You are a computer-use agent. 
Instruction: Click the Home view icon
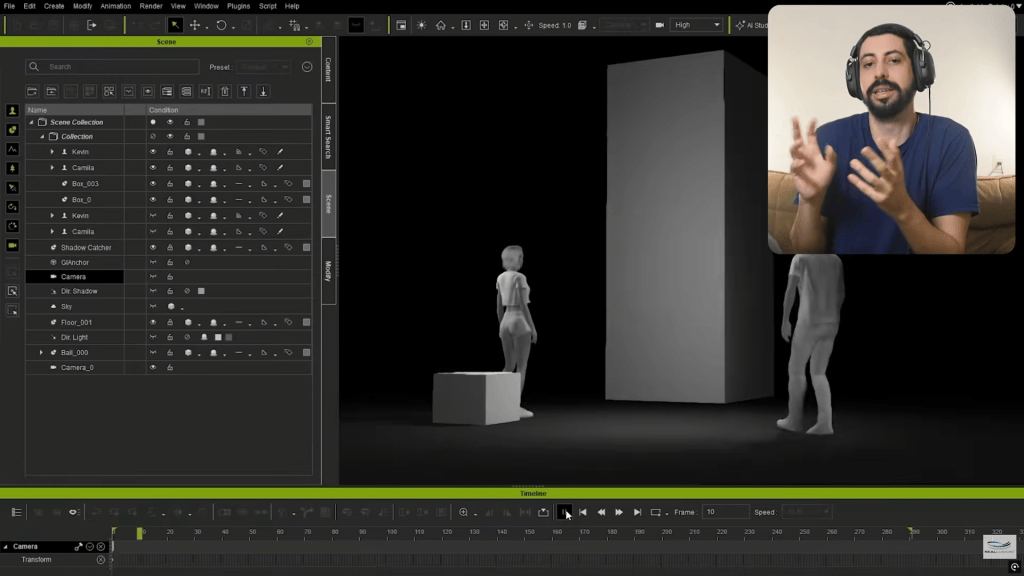click(441, 25)
